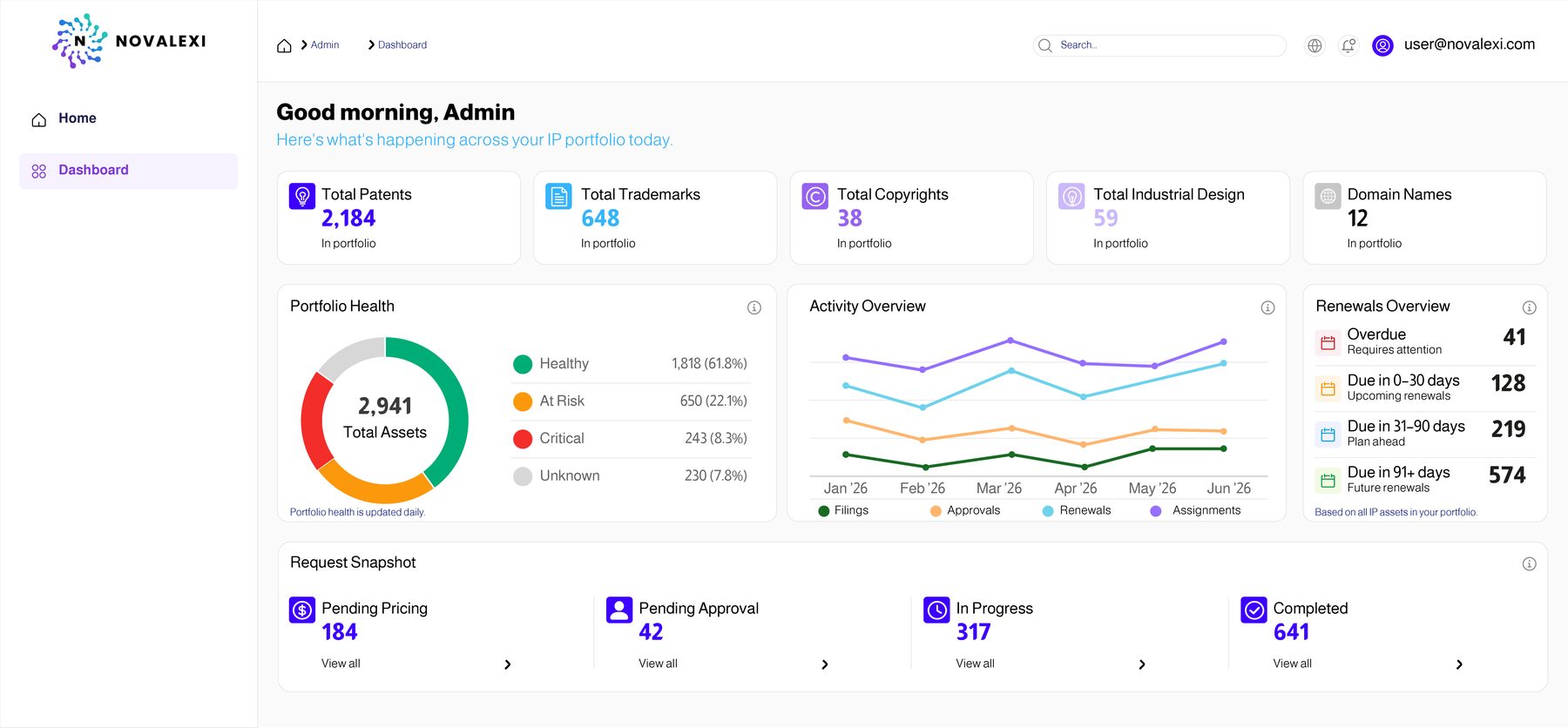This screenshot has width=1568, height=728.
Task: Click the 219 plan ahead count
Action: (x=1508, y=429)
